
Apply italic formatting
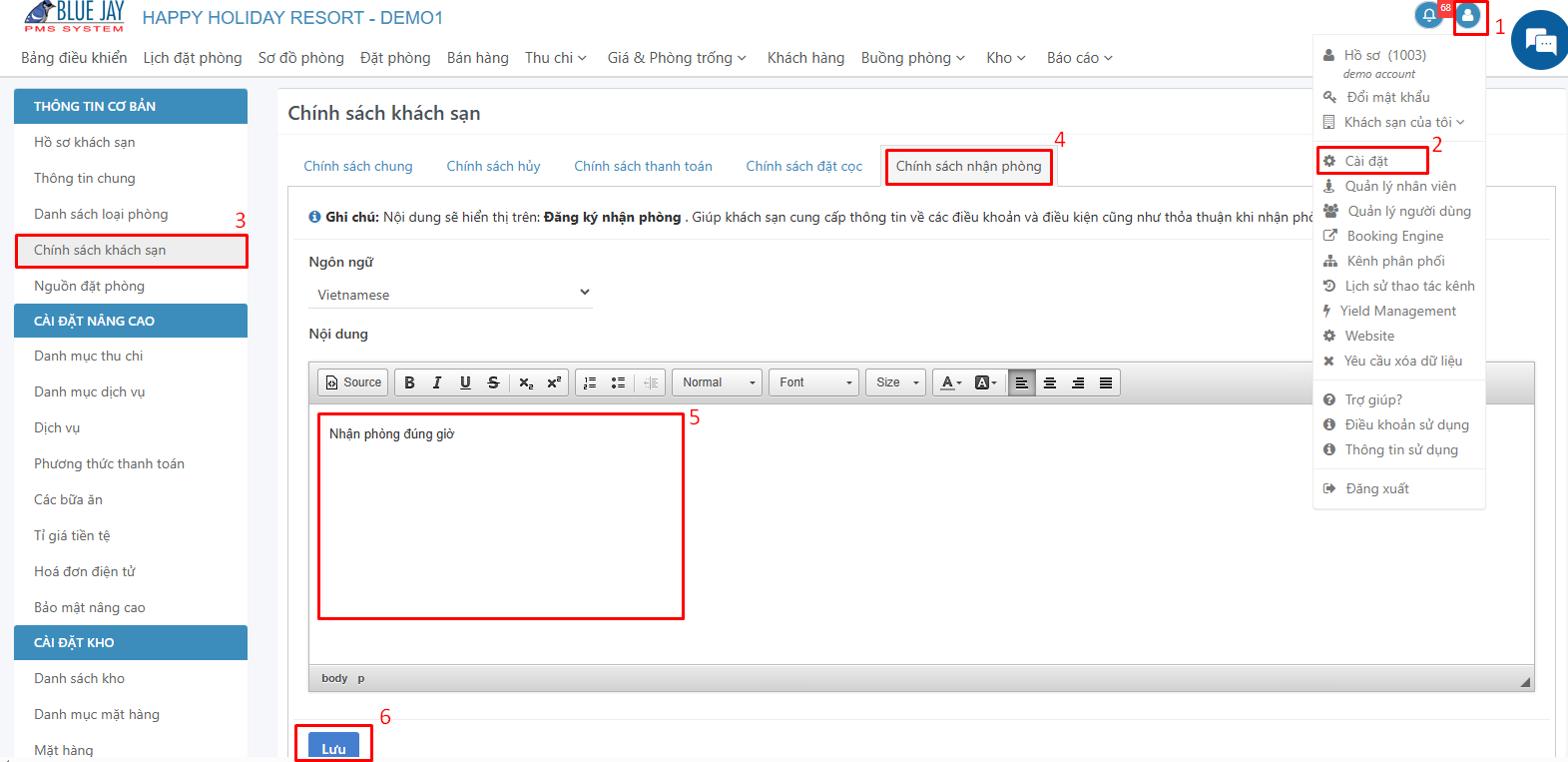pyautogui.click(x=437, y=382)
